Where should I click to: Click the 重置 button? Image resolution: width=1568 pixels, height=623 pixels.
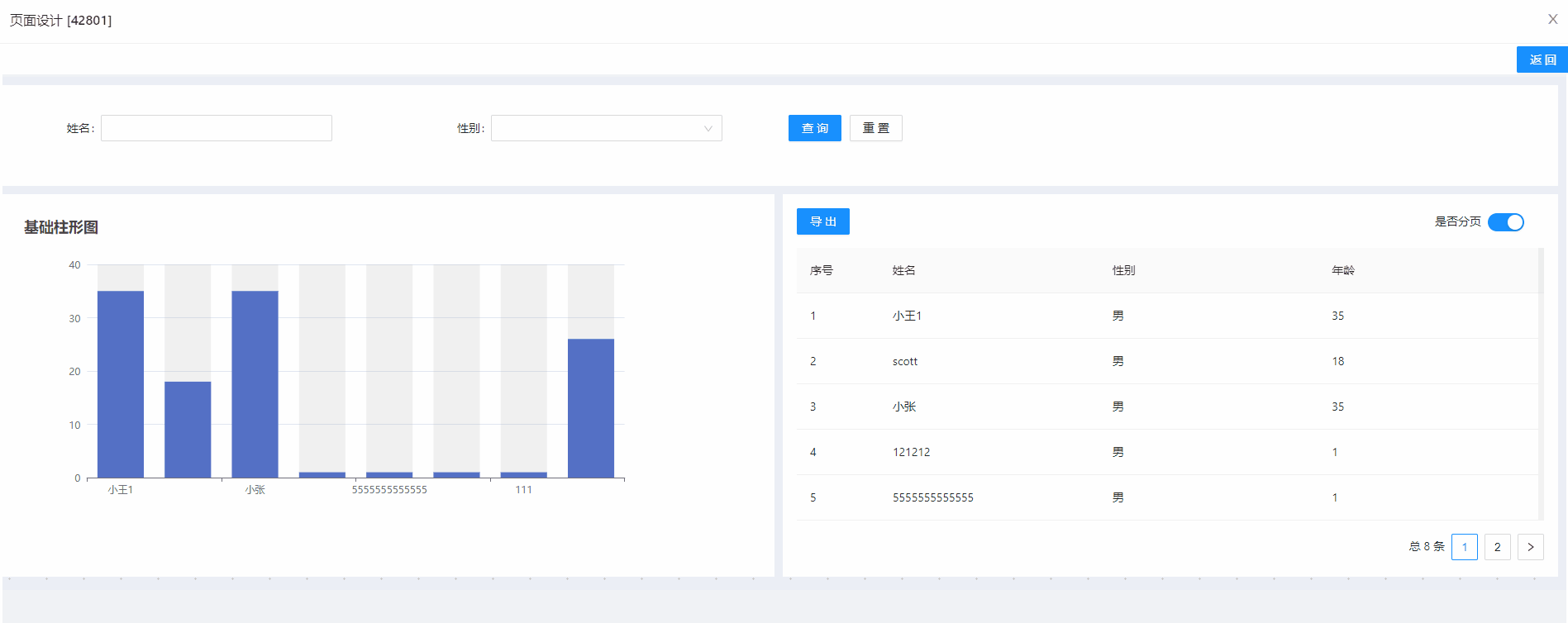coord(875,128)
